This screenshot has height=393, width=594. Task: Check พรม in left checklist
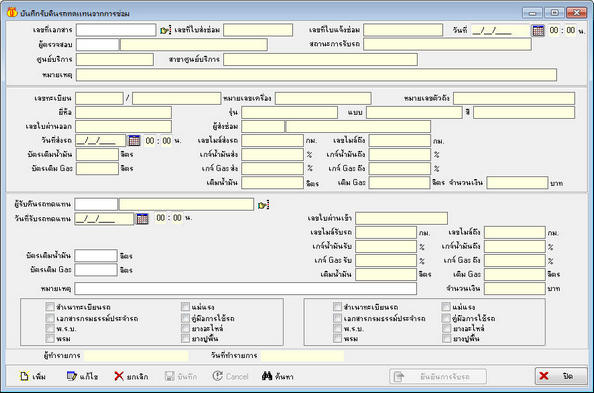[50, 338]
